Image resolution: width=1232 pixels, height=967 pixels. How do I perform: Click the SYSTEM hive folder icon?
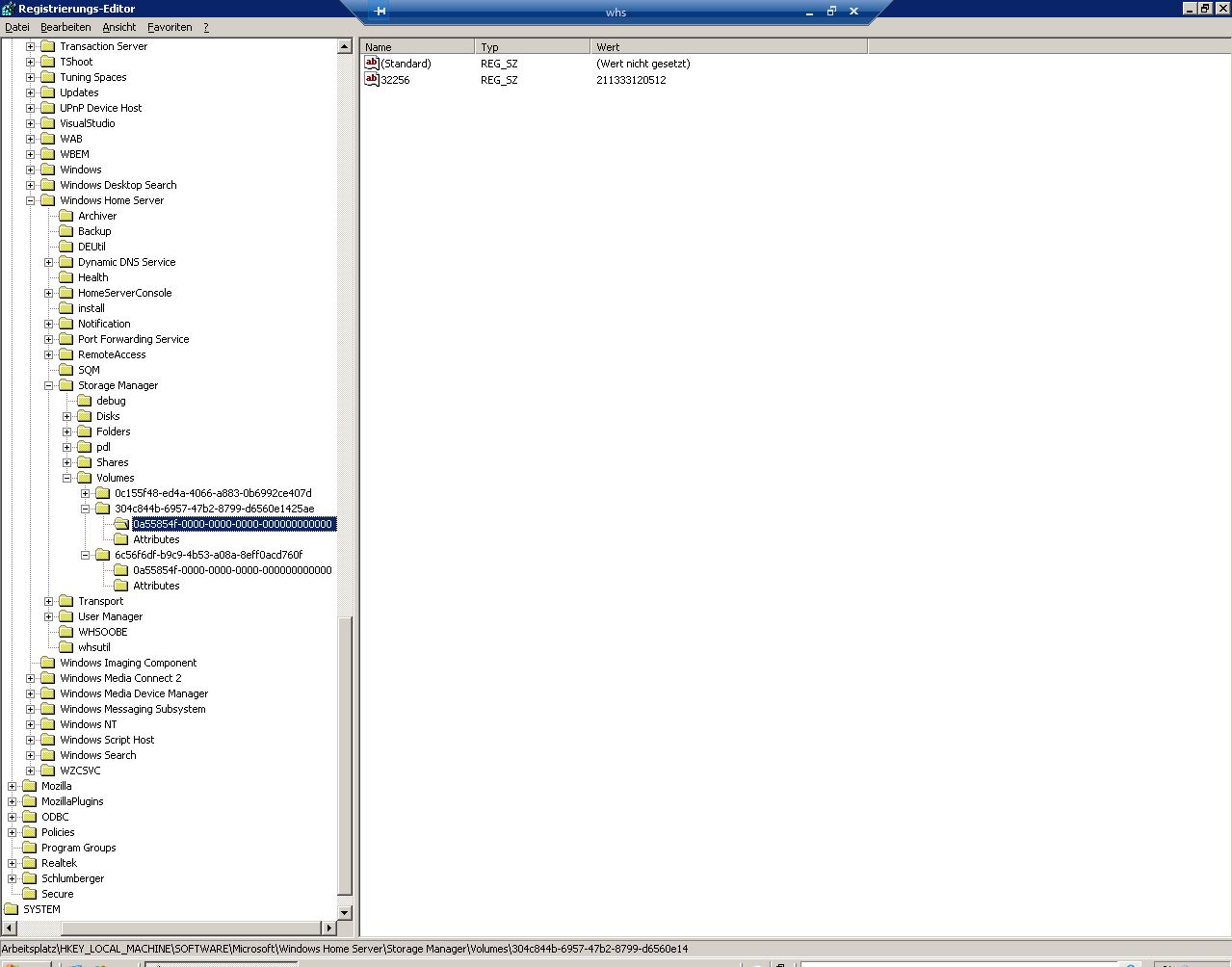(11, 909)
